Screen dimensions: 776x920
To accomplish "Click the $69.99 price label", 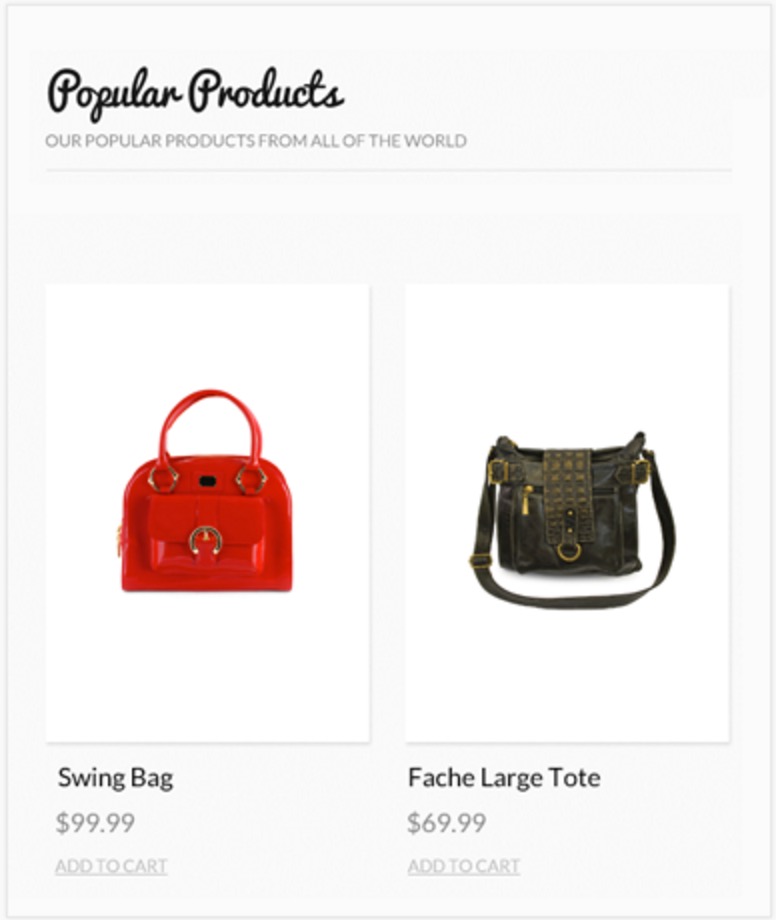I will click(447, 823).
